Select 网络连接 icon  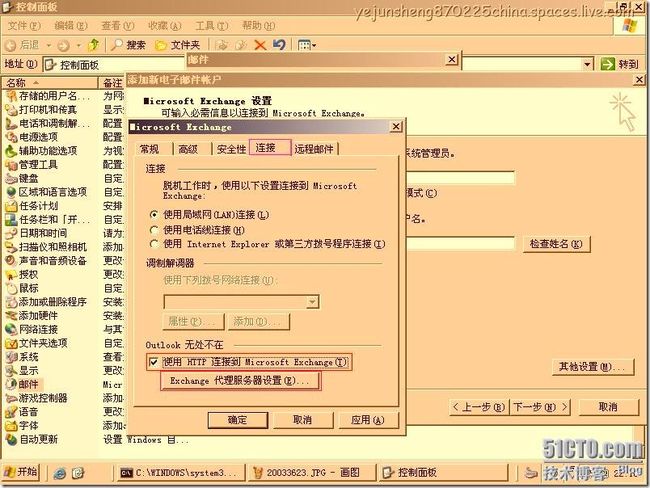coord(11,329)
